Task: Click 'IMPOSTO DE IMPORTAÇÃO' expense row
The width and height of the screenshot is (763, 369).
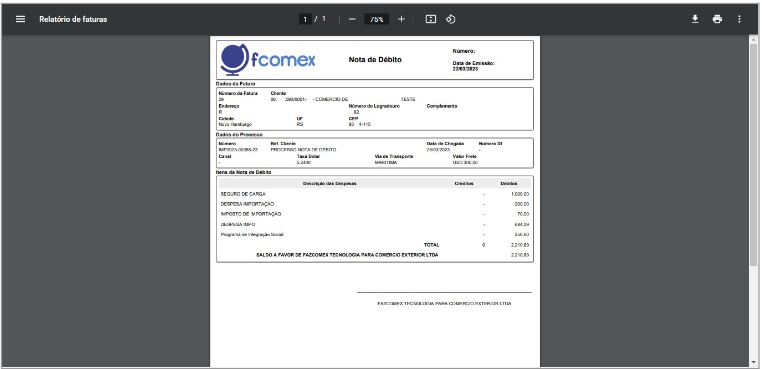Action: coord(375,214)
